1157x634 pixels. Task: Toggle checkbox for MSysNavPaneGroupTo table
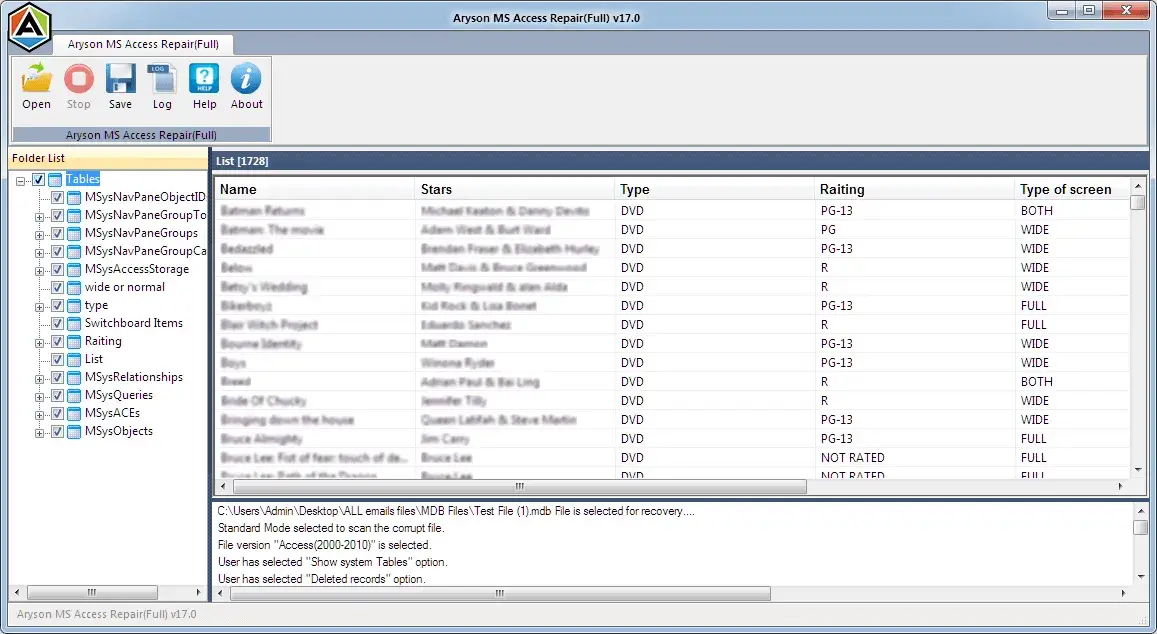57,216
